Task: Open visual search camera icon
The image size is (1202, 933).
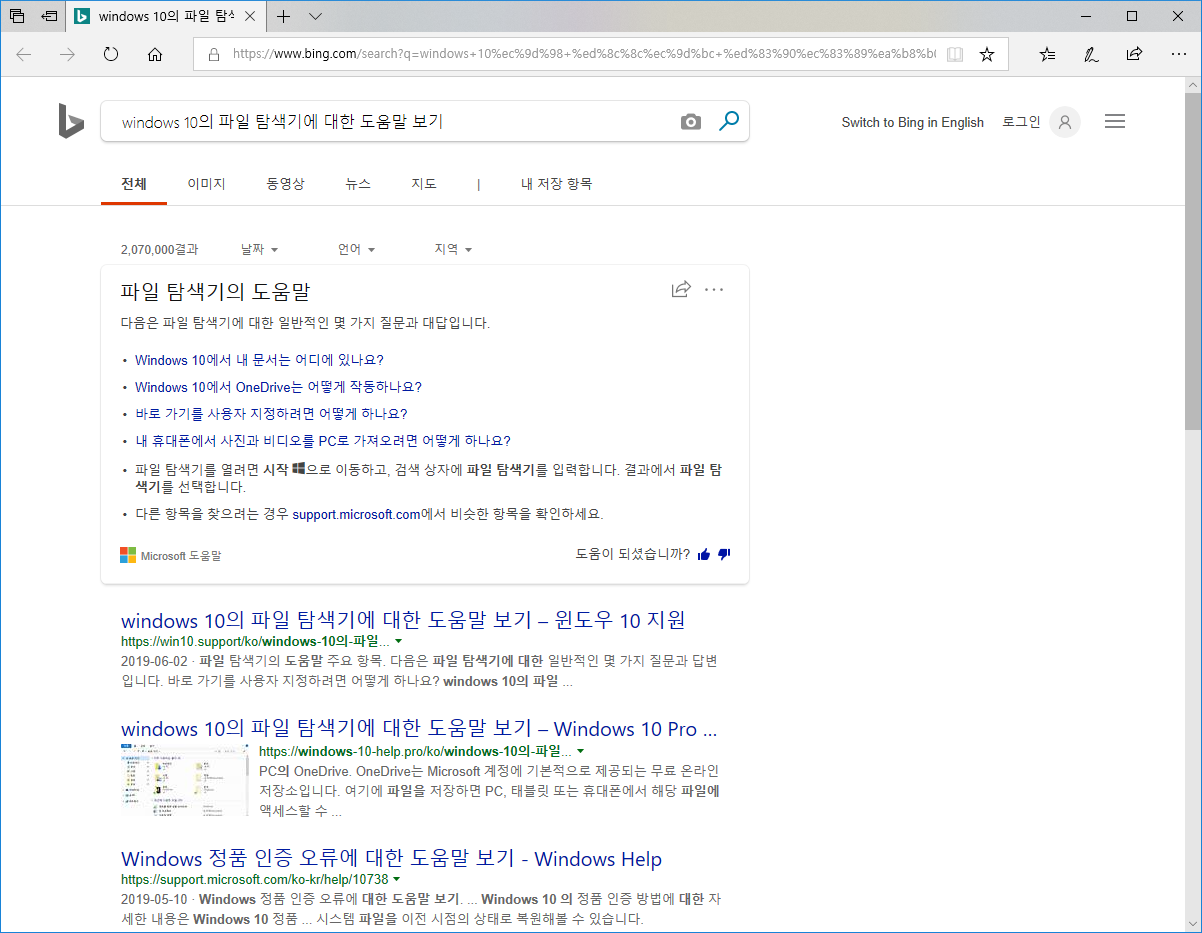Action: click(x=691, y=122)
